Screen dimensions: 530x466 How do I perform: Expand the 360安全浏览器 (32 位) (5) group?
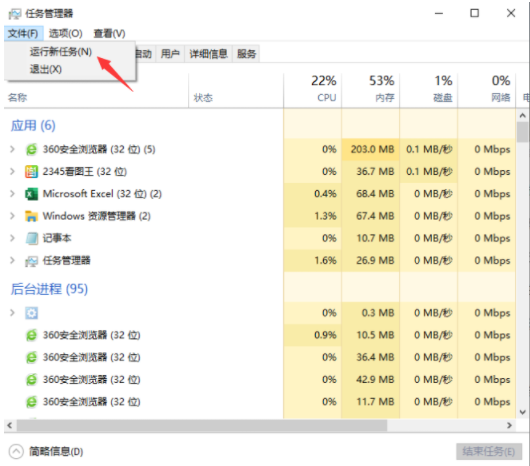point(13,149)
